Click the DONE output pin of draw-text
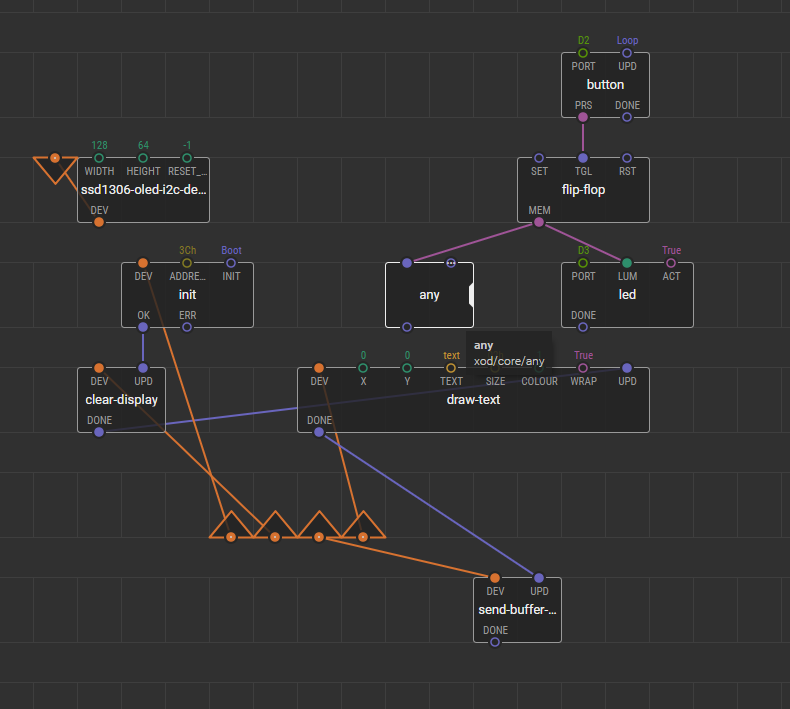The image size is (790, 709). [319, 432]
